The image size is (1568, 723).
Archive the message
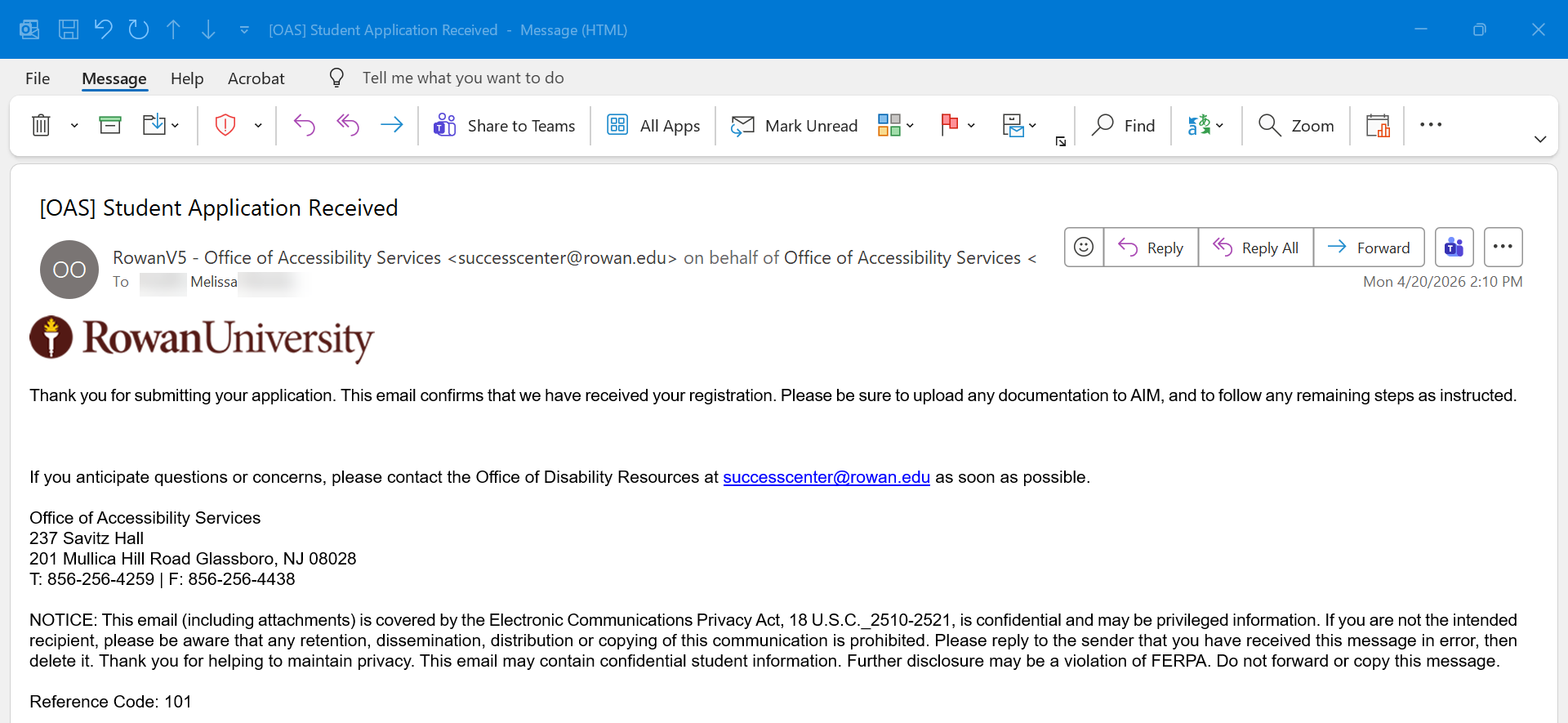110,125
